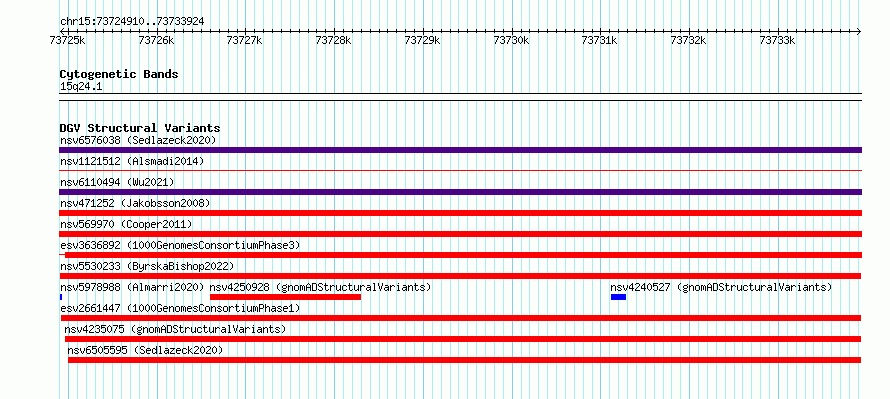Open variant nsv6505595 (Sedlazeck2020) label
Viewport: 890px width, 399px height.
(145, 350)
